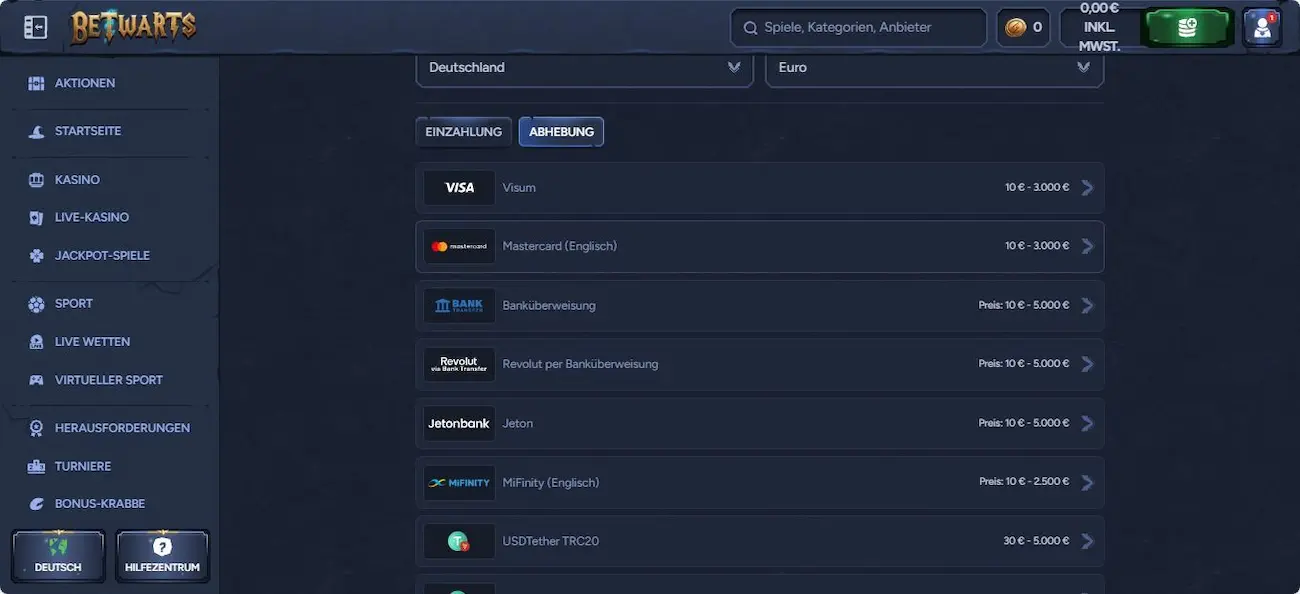Select Kasino text in the sidebar
This screenshot has height=594, width=1300.
(78, 180)
